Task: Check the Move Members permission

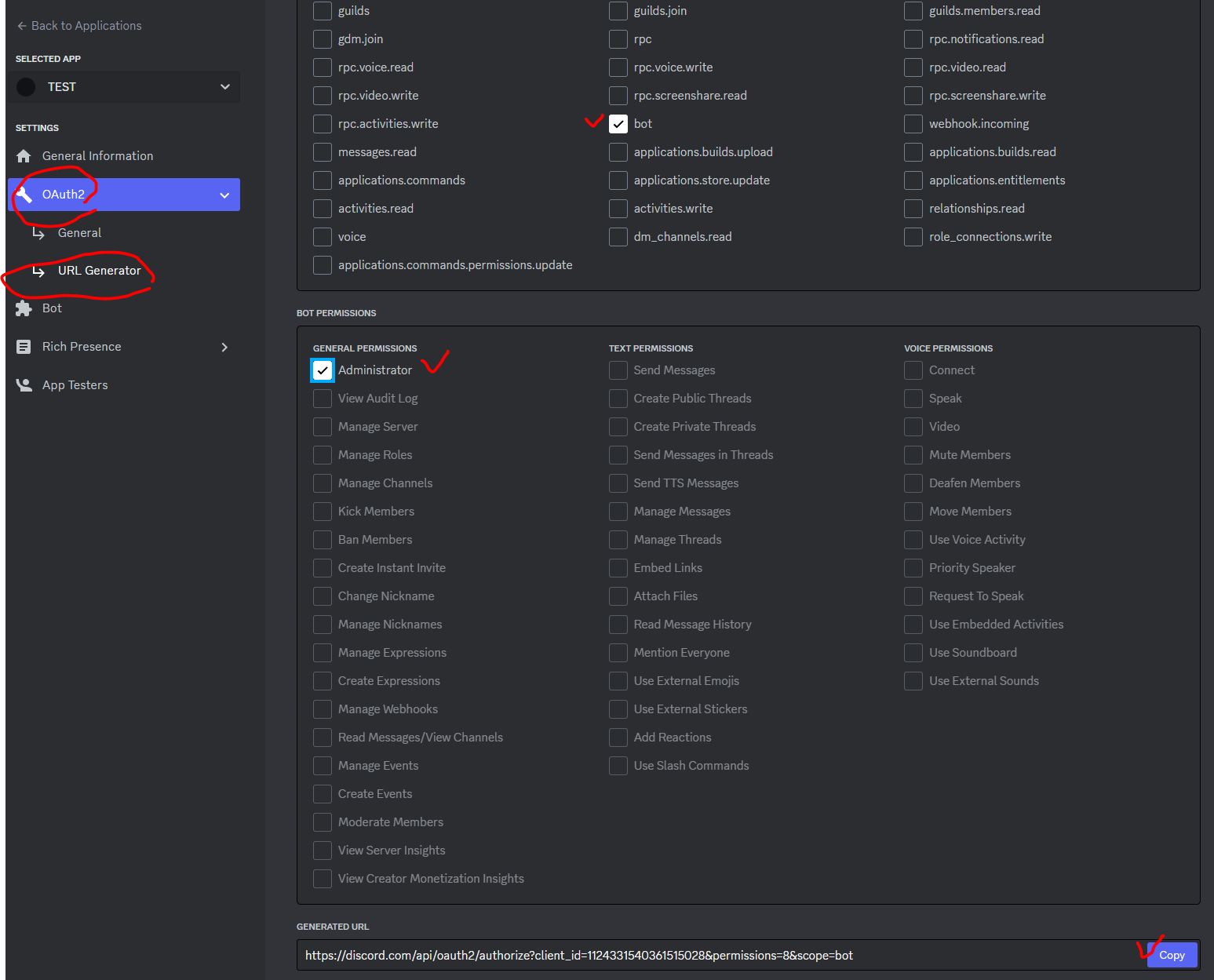Action: [x=913, y=512]
